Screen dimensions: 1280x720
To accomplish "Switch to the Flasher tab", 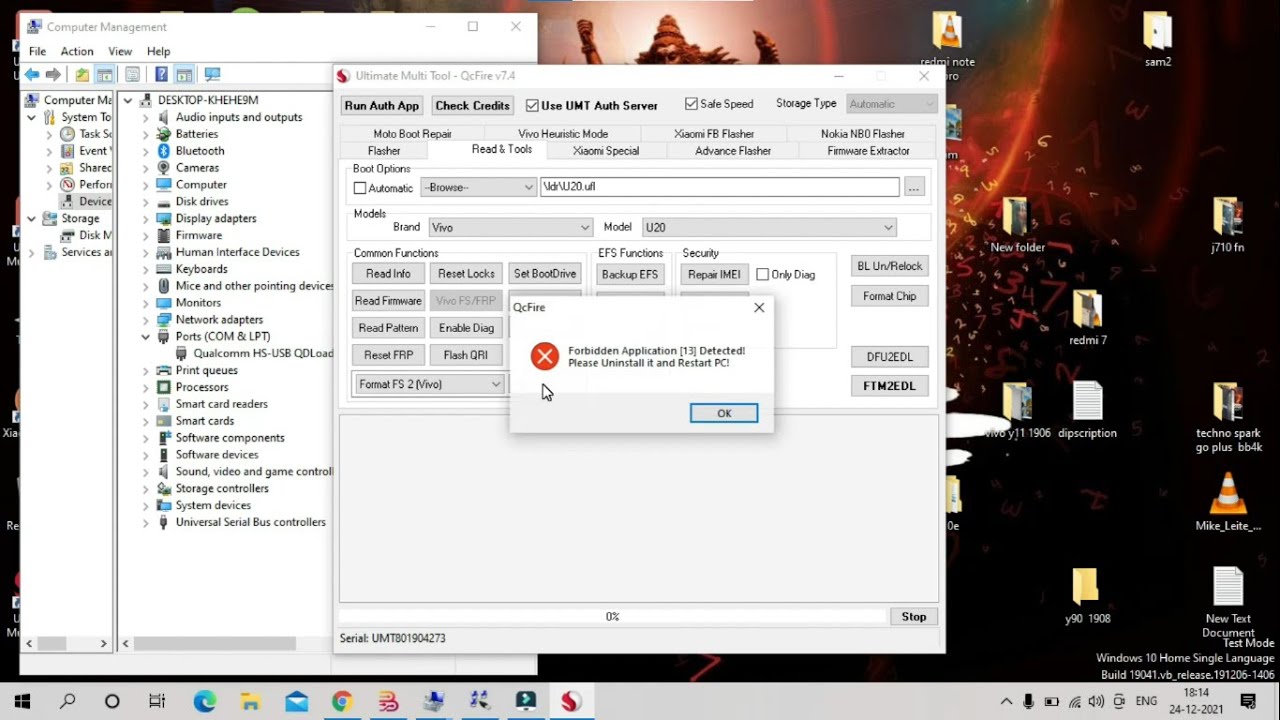I will pos(384,151).
